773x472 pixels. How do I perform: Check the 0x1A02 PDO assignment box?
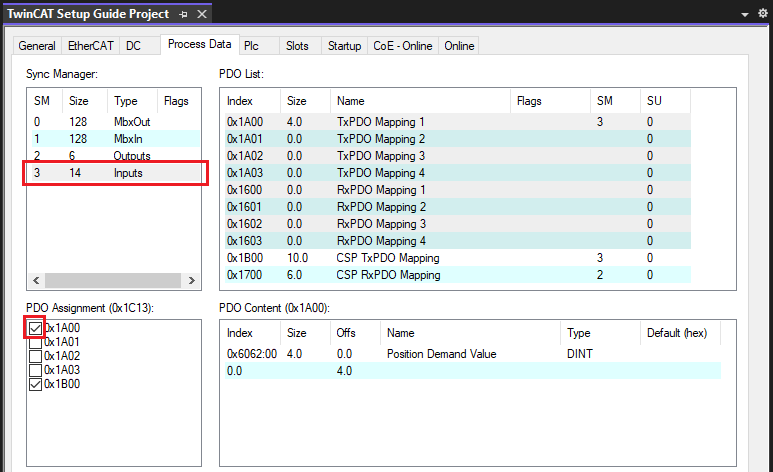(x=36, y=356)
